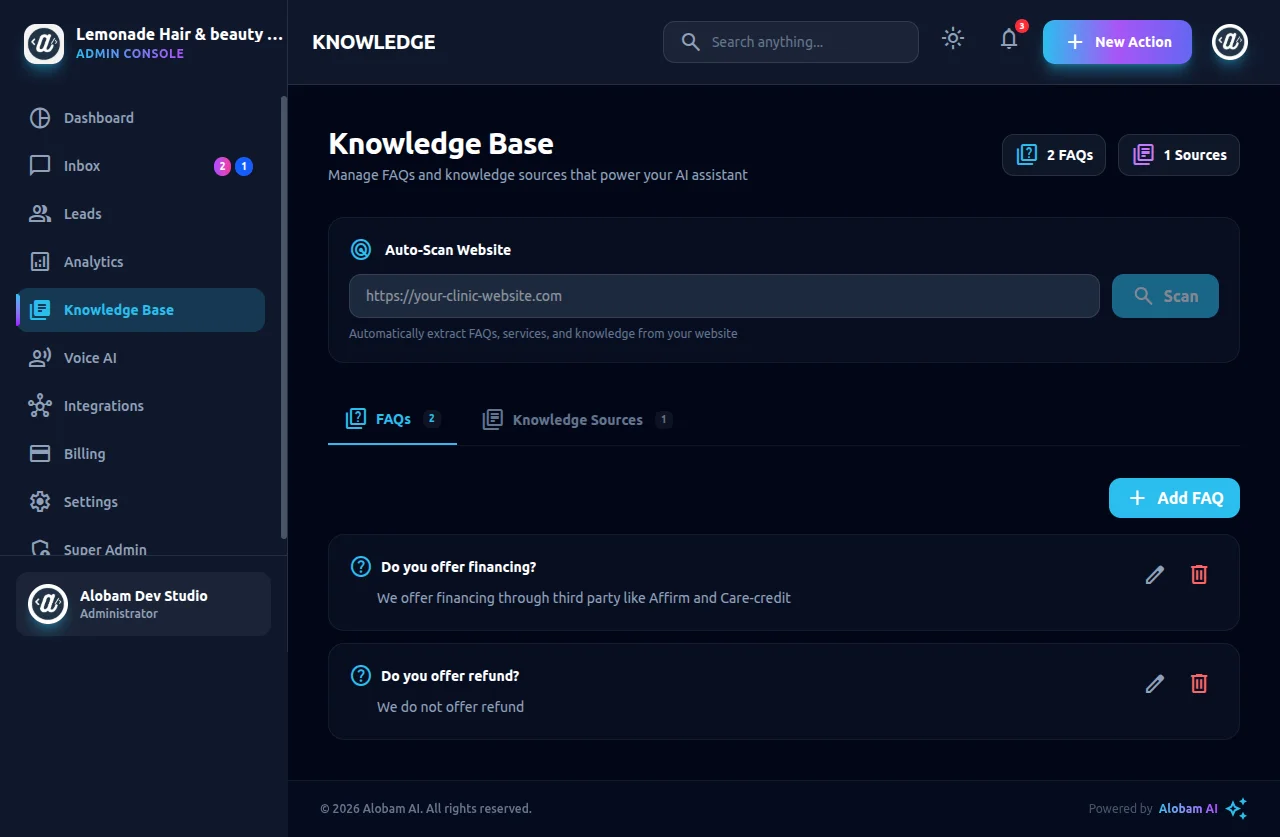Click the 2 FAQs counter chip
The height and width of the screenshot is (837, 1280).
1054,155
